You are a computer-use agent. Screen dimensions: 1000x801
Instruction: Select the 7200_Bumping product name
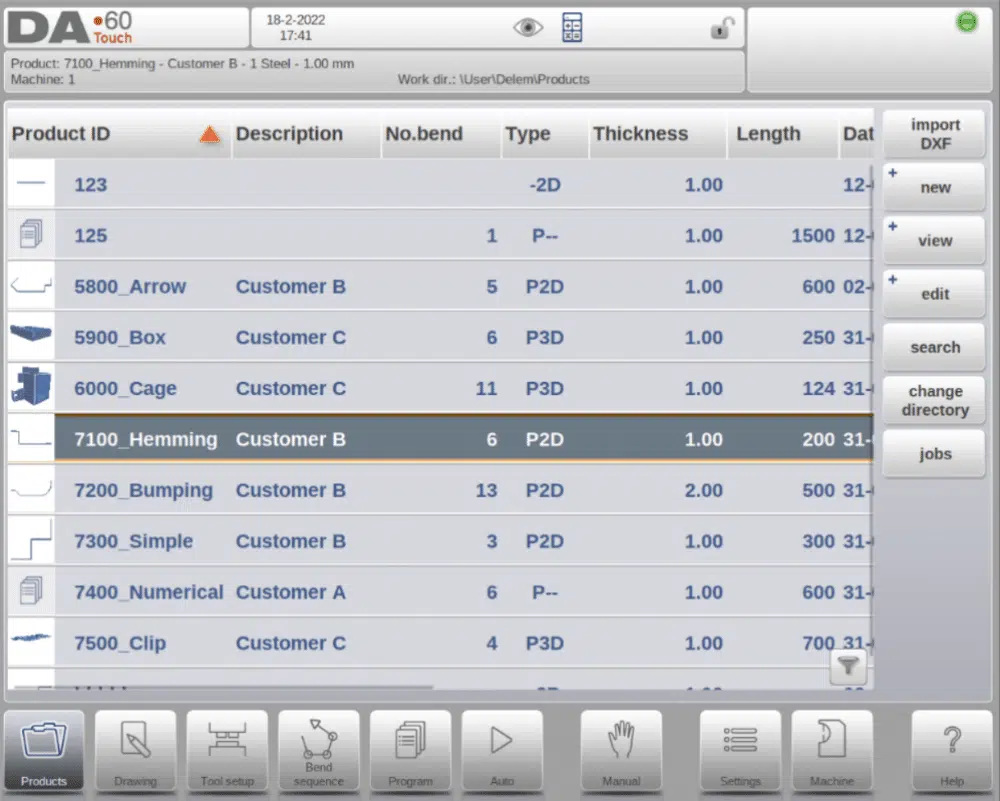point(143,490)
